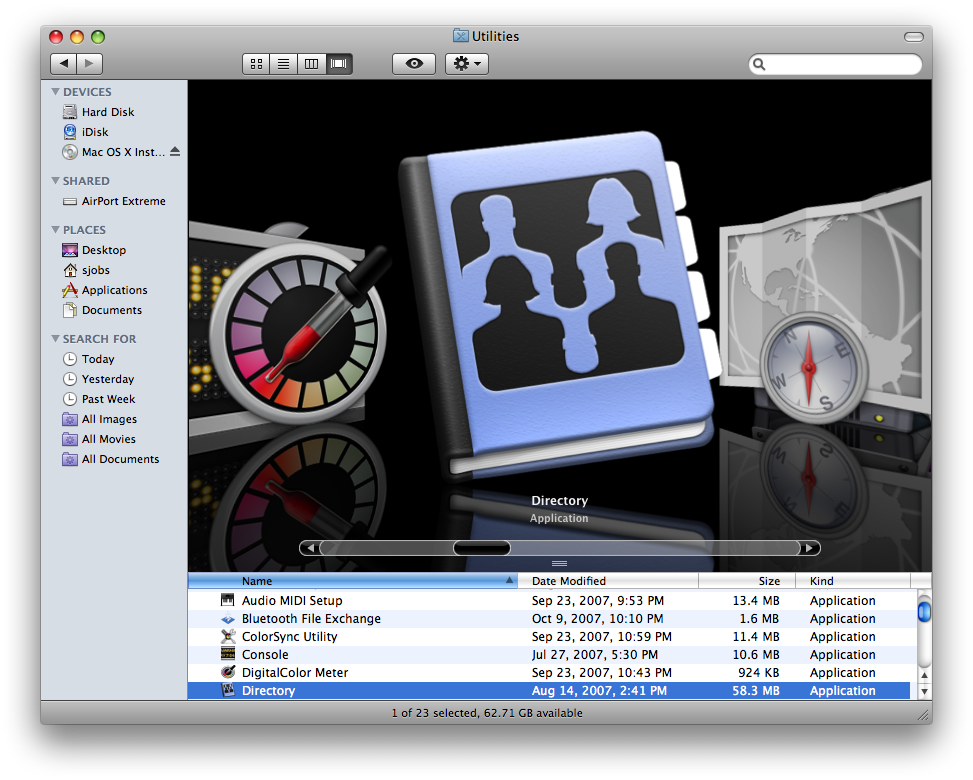Sort by the Size column
The image size is (973, 780).
point(747,581)
